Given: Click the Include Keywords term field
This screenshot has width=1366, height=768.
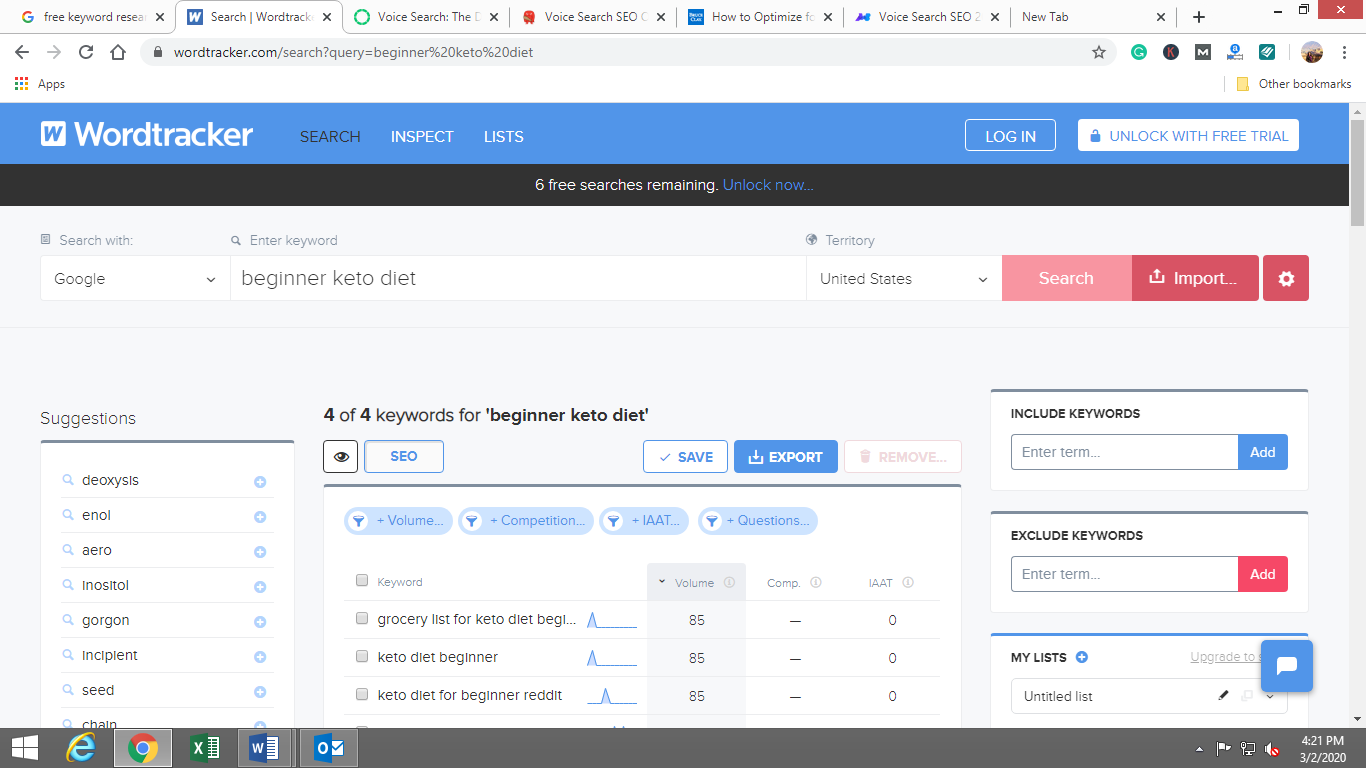Looking at the screenshot, I should (1124, 452).
